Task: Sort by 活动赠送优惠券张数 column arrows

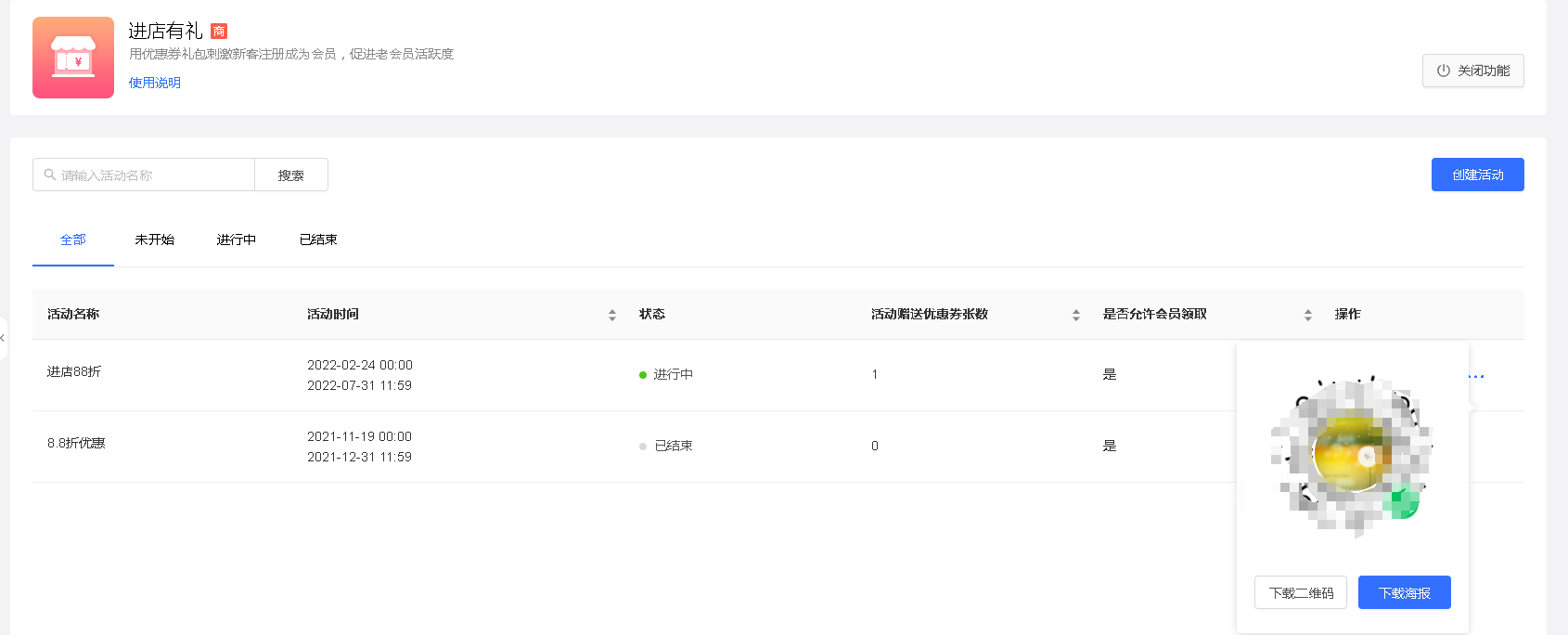Action: point(1076,315)
